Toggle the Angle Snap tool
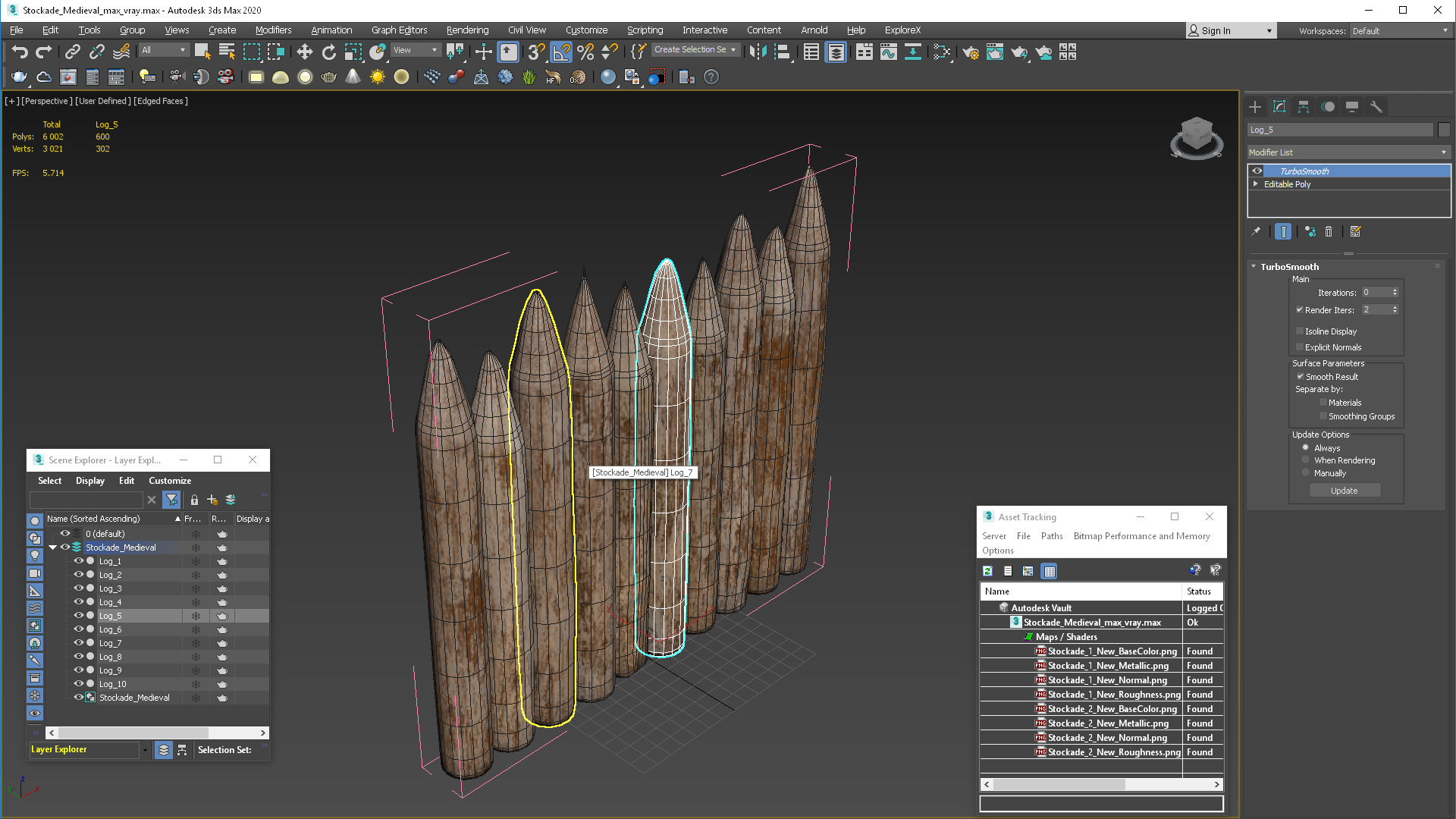1456x819 pixels. point(561,52)
